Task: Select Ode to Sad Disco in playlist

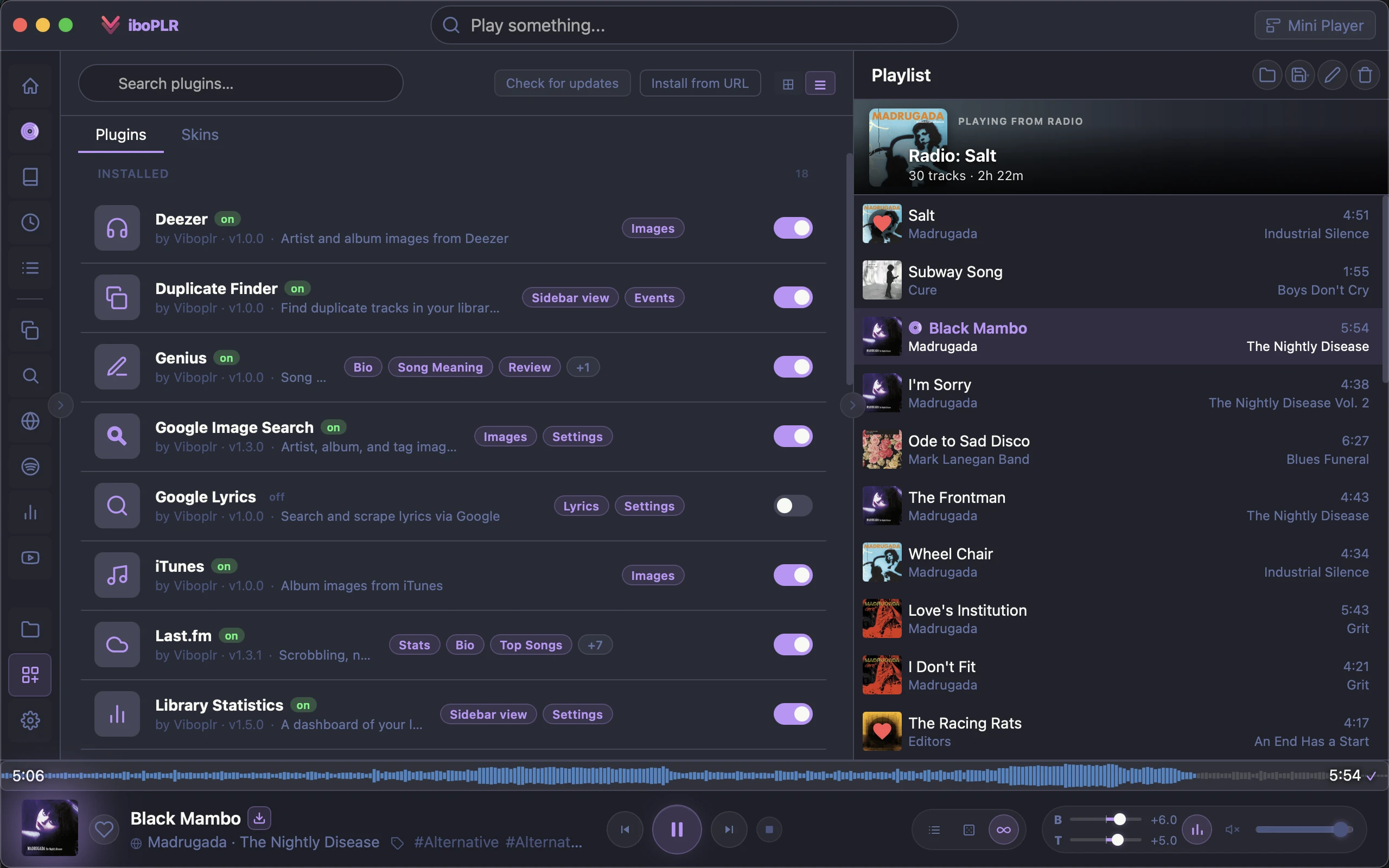Action: 1119,450
